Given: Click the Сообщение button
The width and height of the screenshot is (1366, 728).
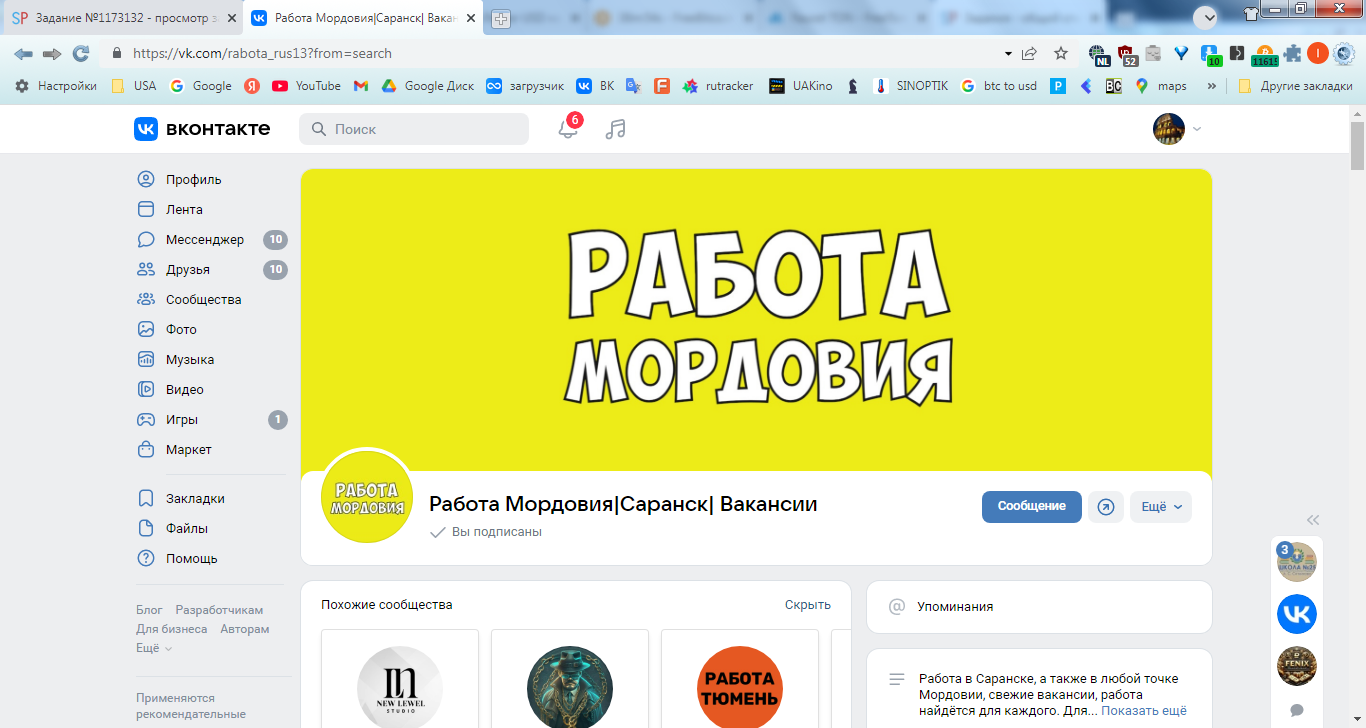Looking at the screenshot, I should [x=1032, y=507].
